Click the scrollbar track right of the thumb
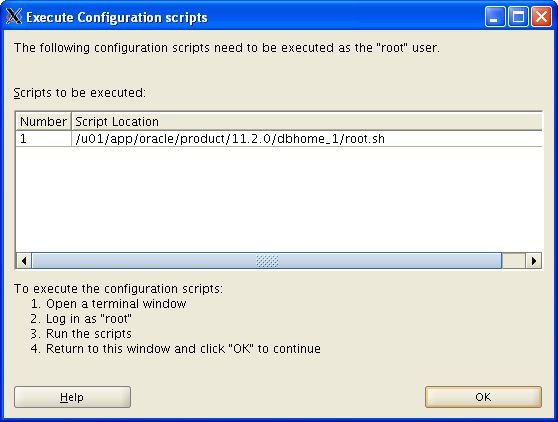 [514, 261]
